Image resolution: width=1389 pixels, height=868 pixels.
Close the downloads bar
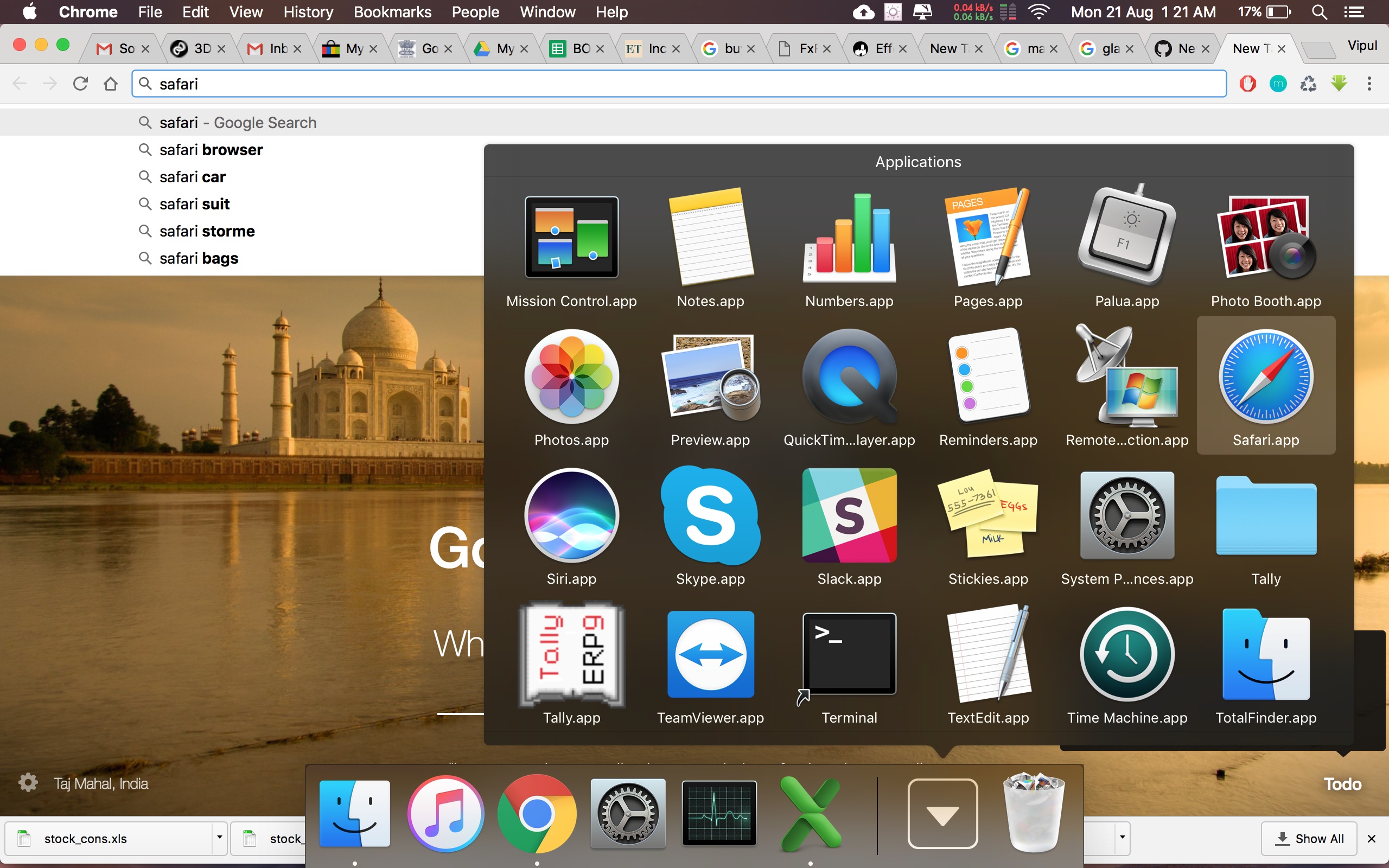[1372, 838]
